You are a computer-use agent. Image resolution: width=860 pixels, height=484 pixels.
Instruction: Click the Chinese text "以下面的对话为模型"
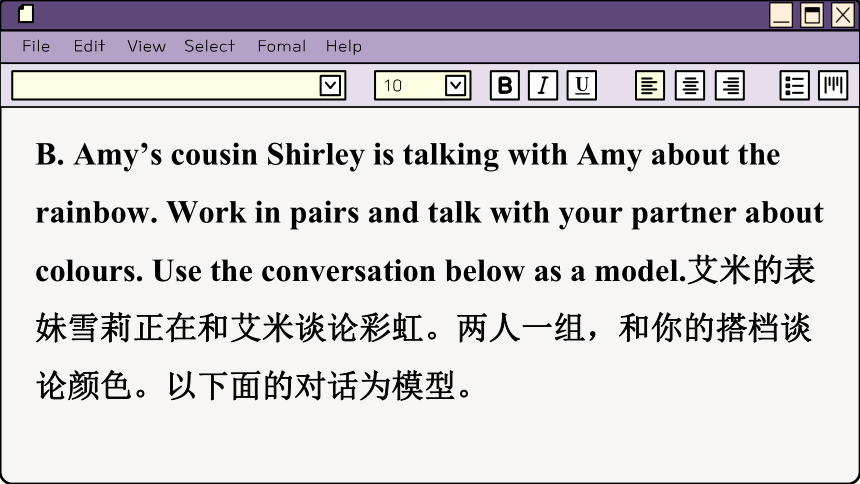click(311, 386)
